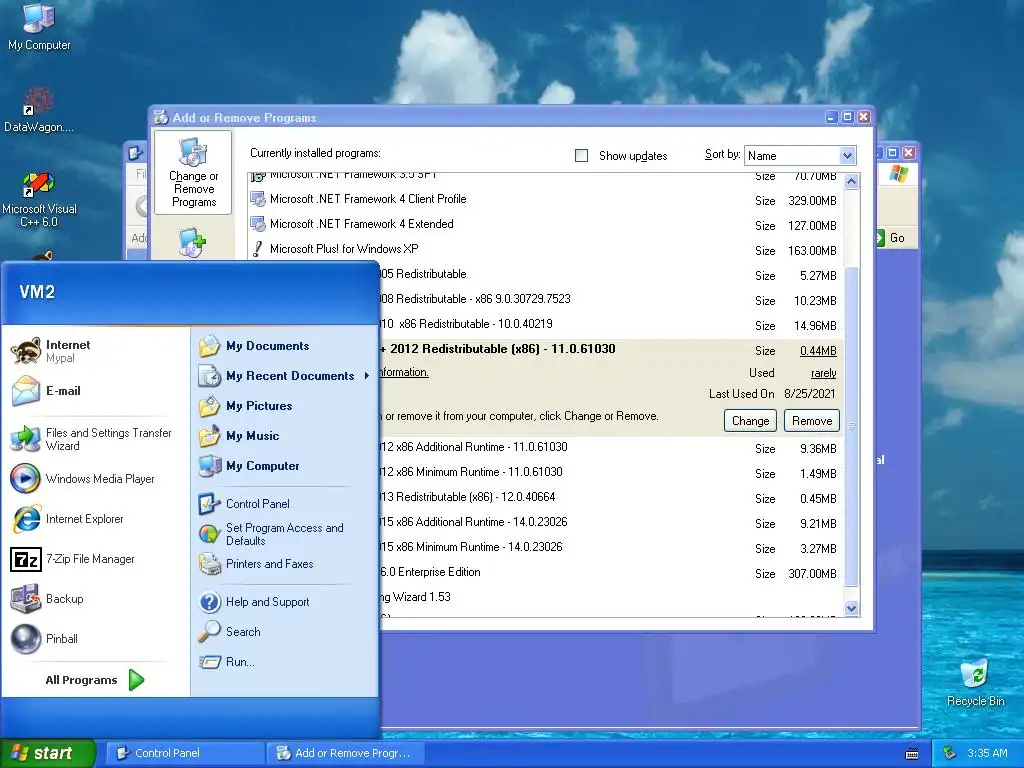Open Control Panel from Start menu
Viewport: 1024px width, 768px height.
[284, 504]
